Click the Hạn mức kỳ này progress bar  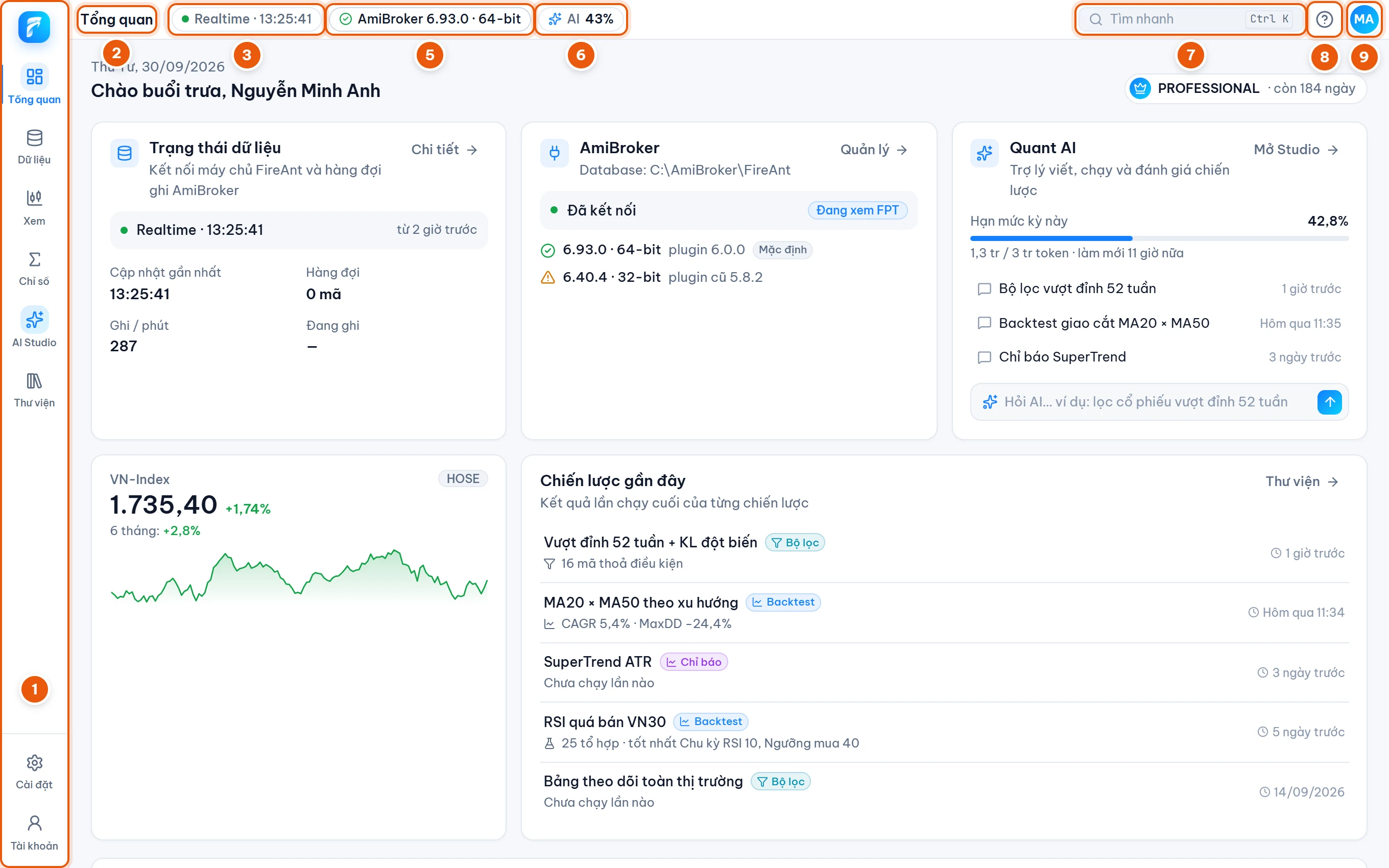tap(1159, 237)
